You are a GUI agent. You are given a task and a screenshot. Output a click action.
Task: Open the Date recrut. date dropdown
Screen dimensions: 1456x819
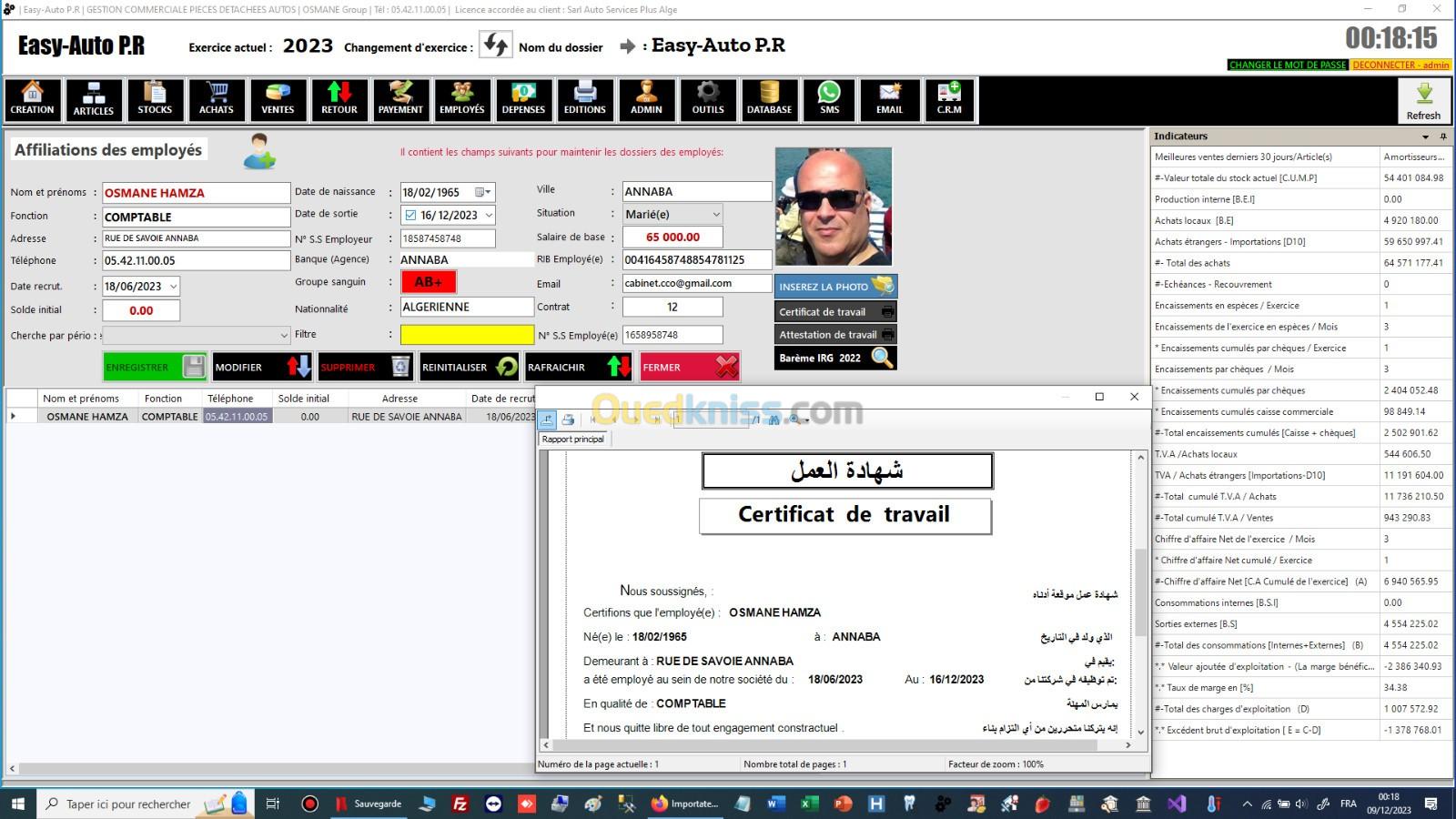173,287
